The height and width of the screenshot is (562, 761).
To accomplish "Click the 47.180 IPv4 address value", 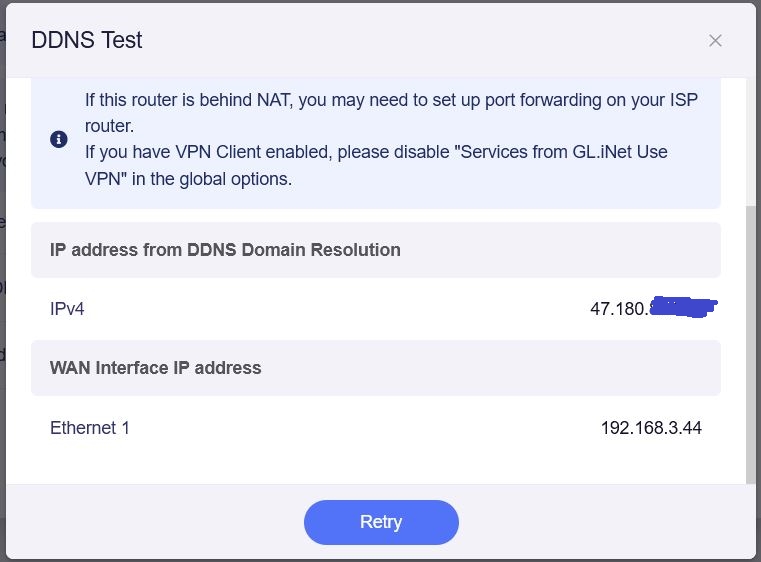I will coord(619,309).
